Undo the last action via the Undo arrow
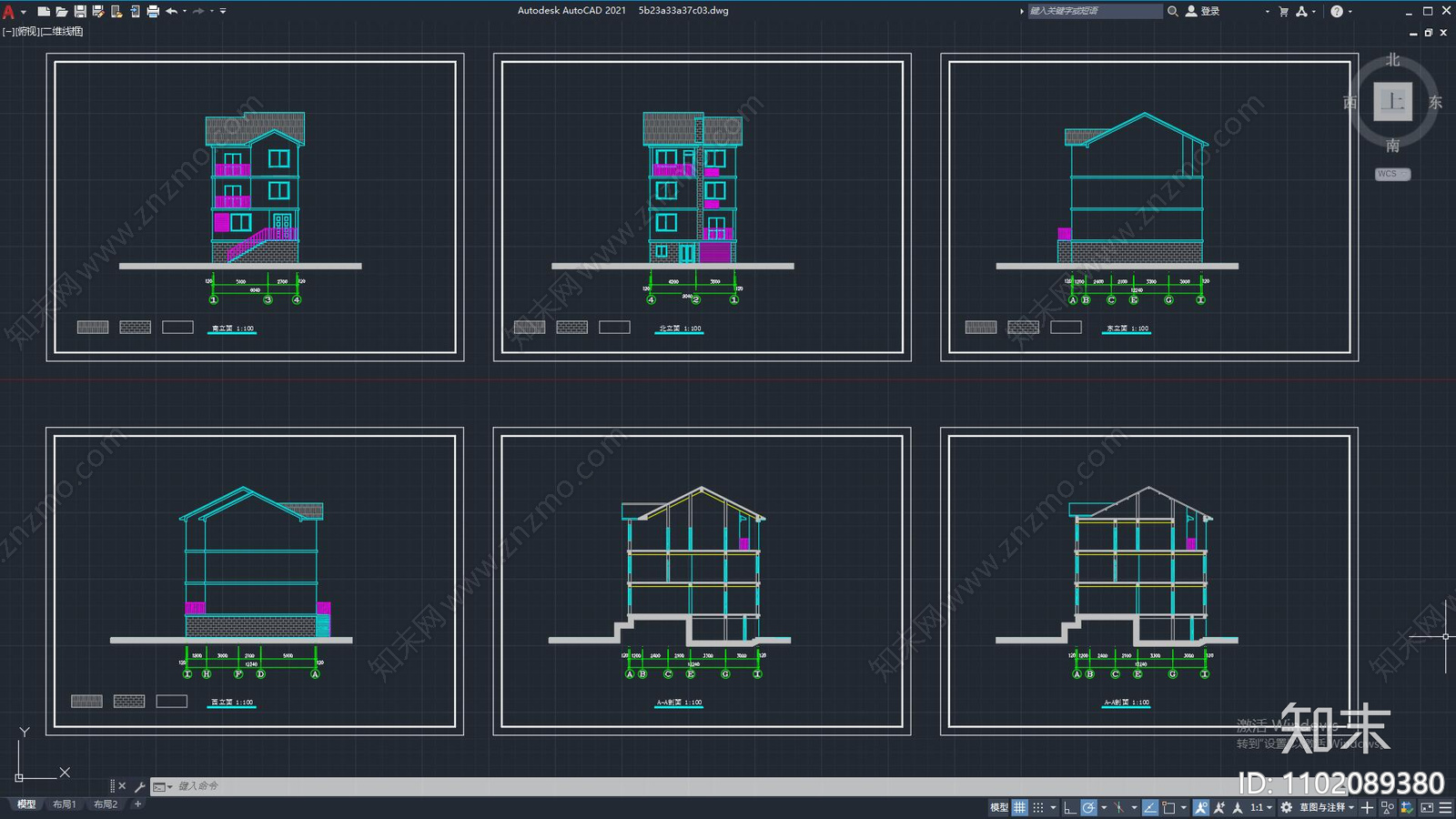Image resolution: width=1456 pixels, height=819 pixels. 171,11
